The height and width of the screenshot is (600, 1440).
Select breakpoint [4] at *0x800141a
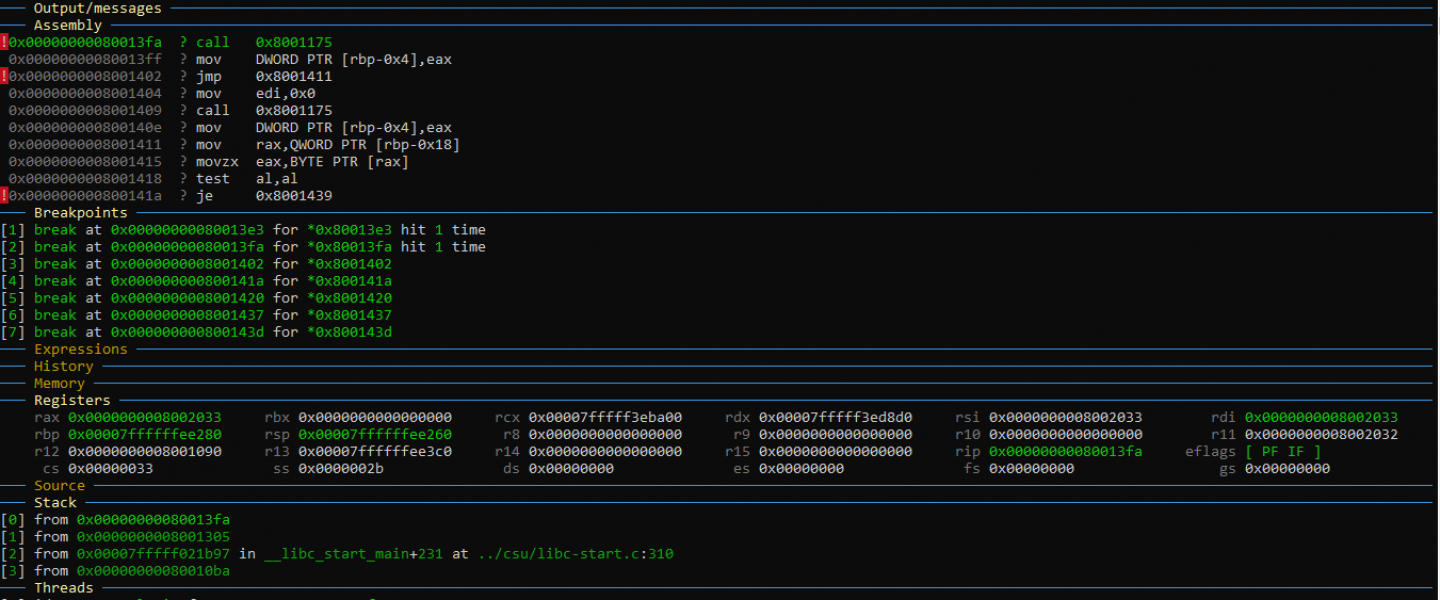point(196,281)
